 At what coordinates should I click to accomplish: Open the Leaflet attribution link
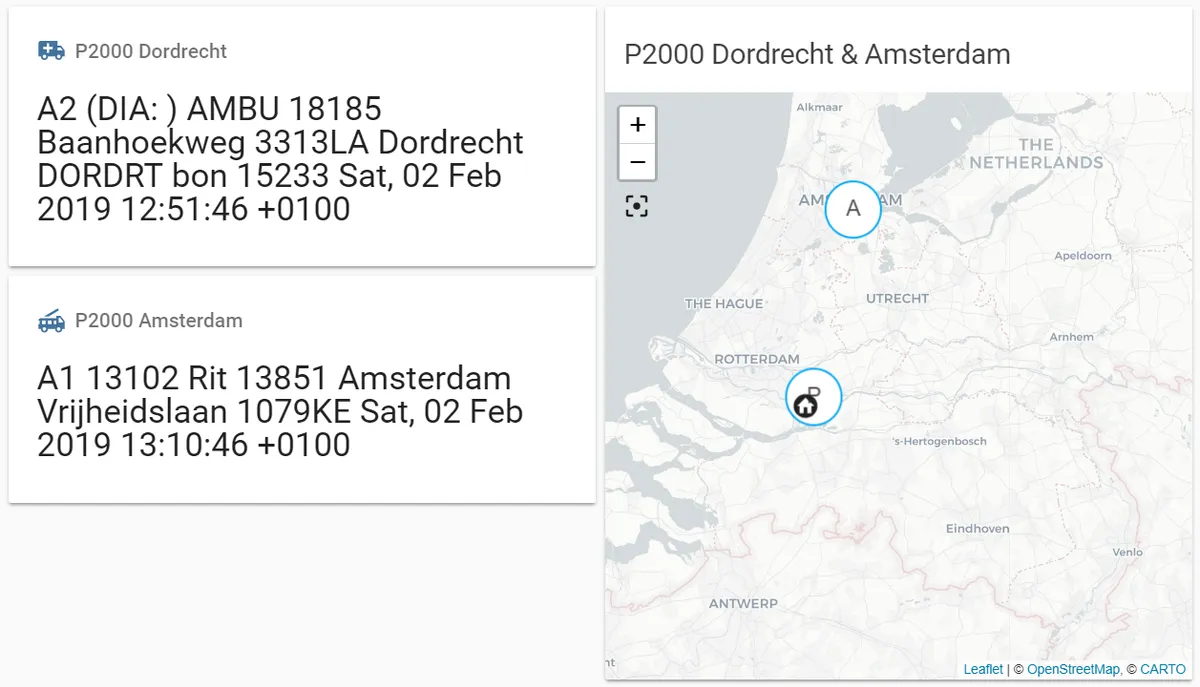pyautogui.click(x=983, y=669)
